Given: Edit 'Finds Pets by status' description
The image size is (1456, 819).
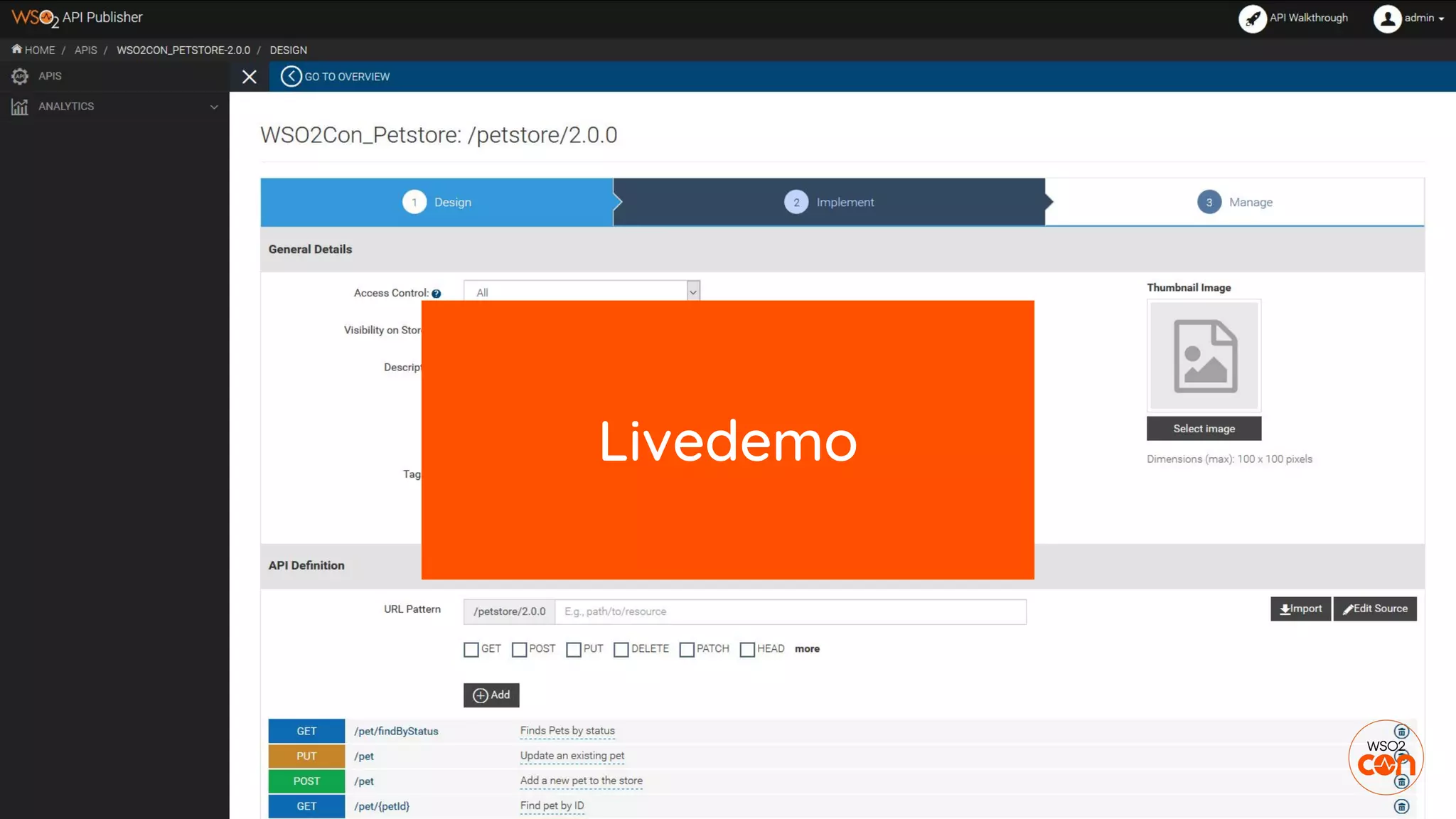Looking at the screenshot, I should coord(567,731).
